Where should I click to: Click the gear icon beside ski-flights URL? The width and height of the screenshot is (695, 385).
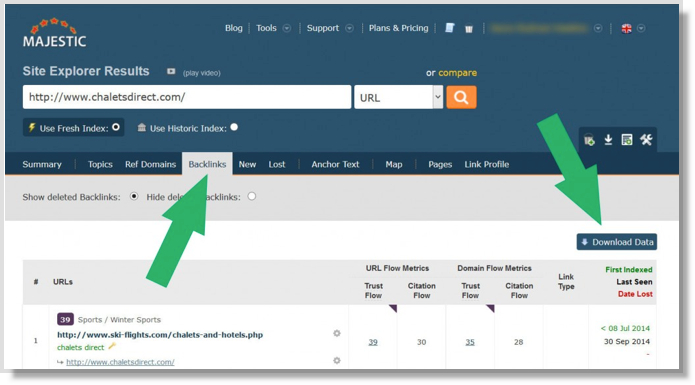coord(337,333)
